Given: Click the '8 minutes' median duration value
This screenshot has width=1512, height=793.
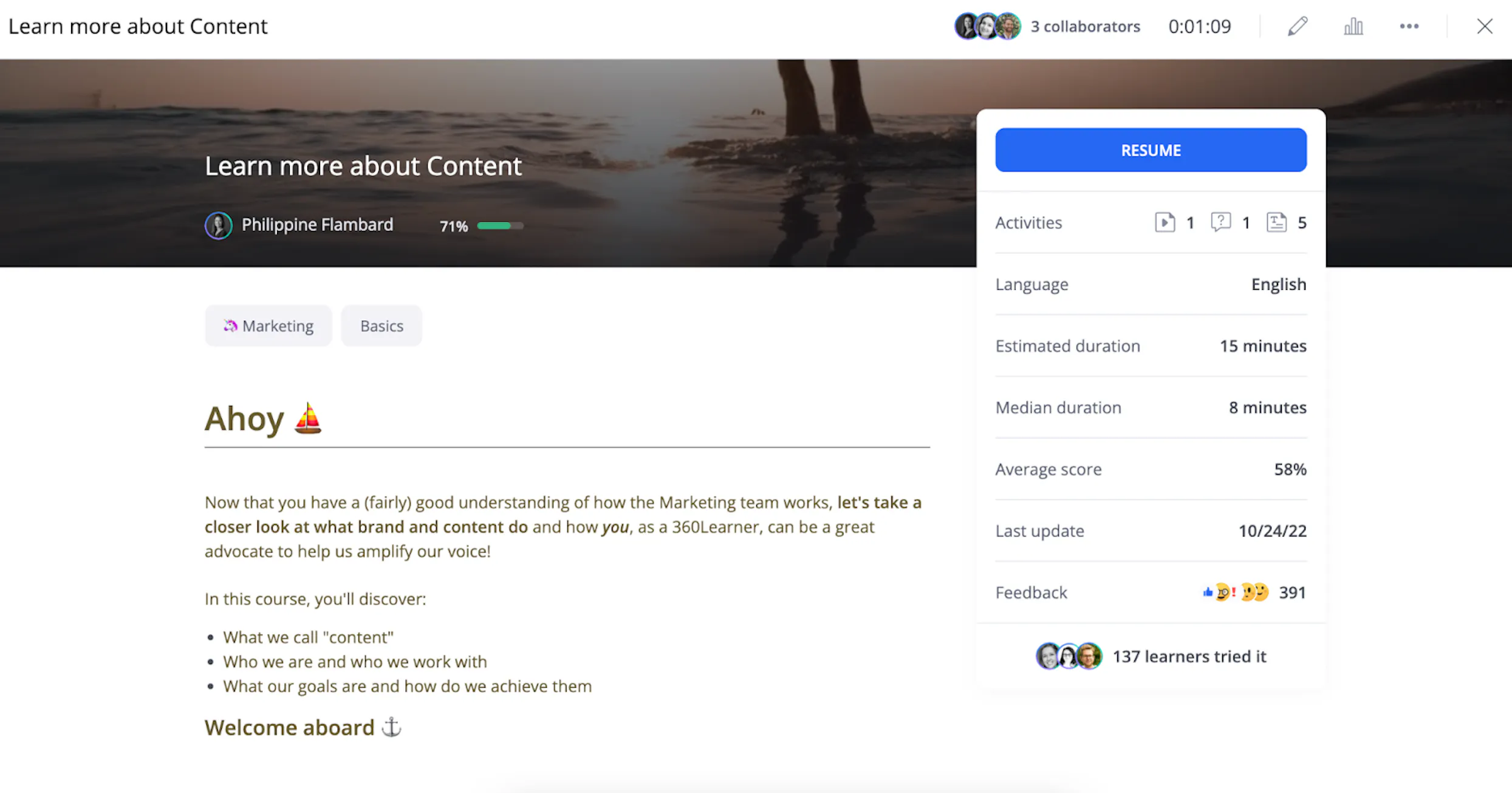Looking at the screenshot, I should (1268, 407).
